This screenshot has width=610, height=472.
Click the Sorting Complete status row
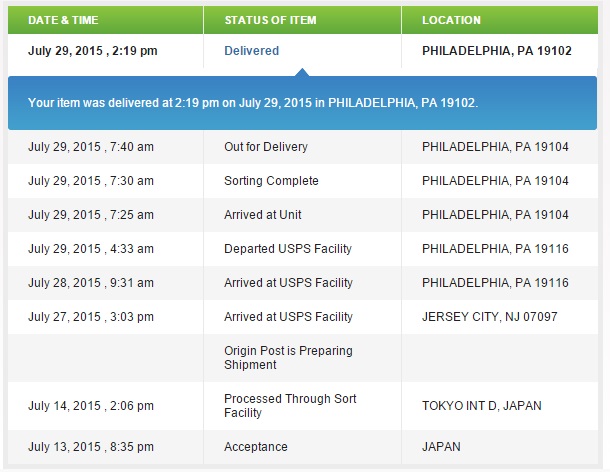point(303,181)
